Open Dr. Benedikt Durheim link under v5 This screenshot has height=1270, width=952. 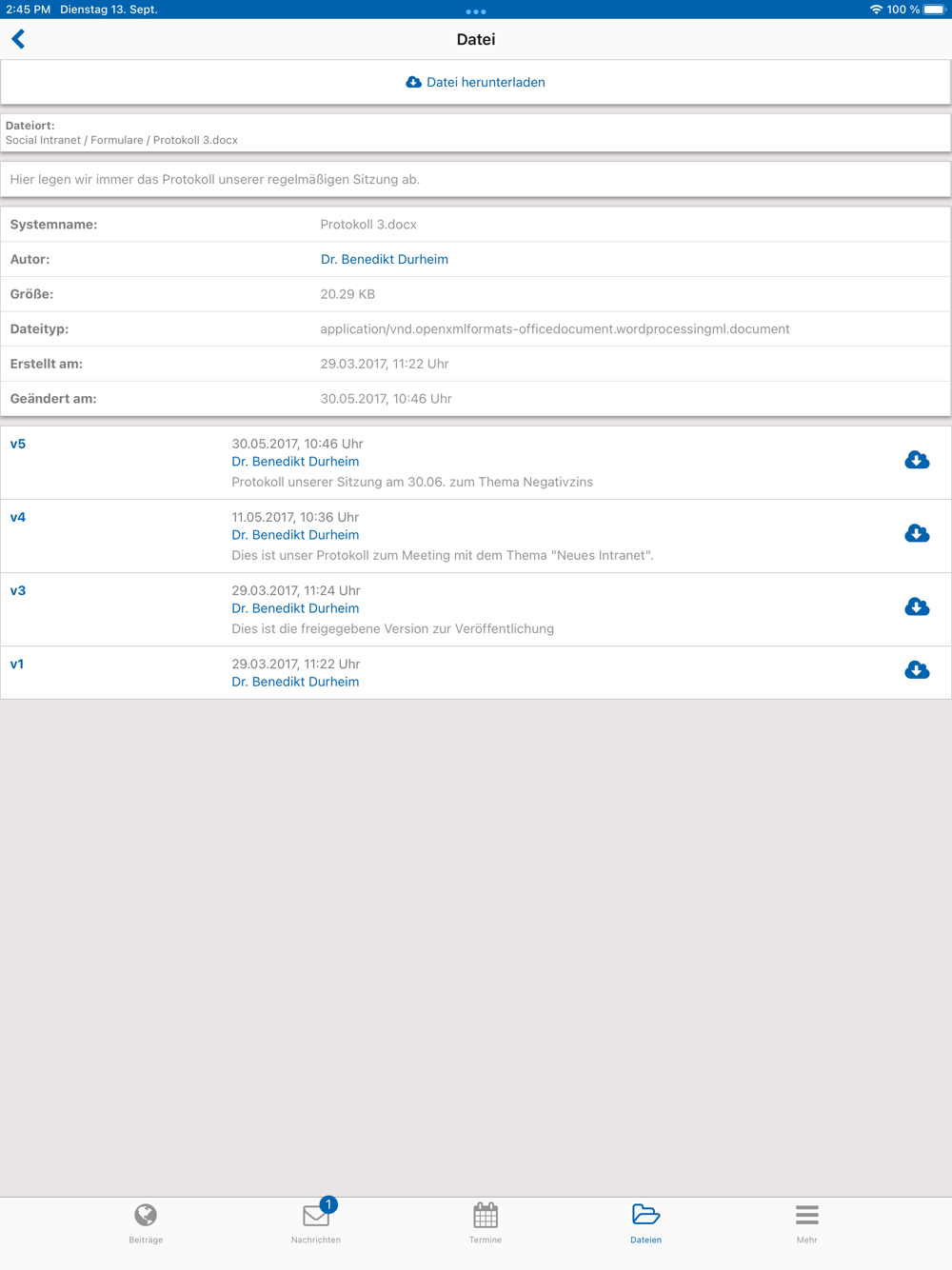pyautogui.click(x=295, y=462)
